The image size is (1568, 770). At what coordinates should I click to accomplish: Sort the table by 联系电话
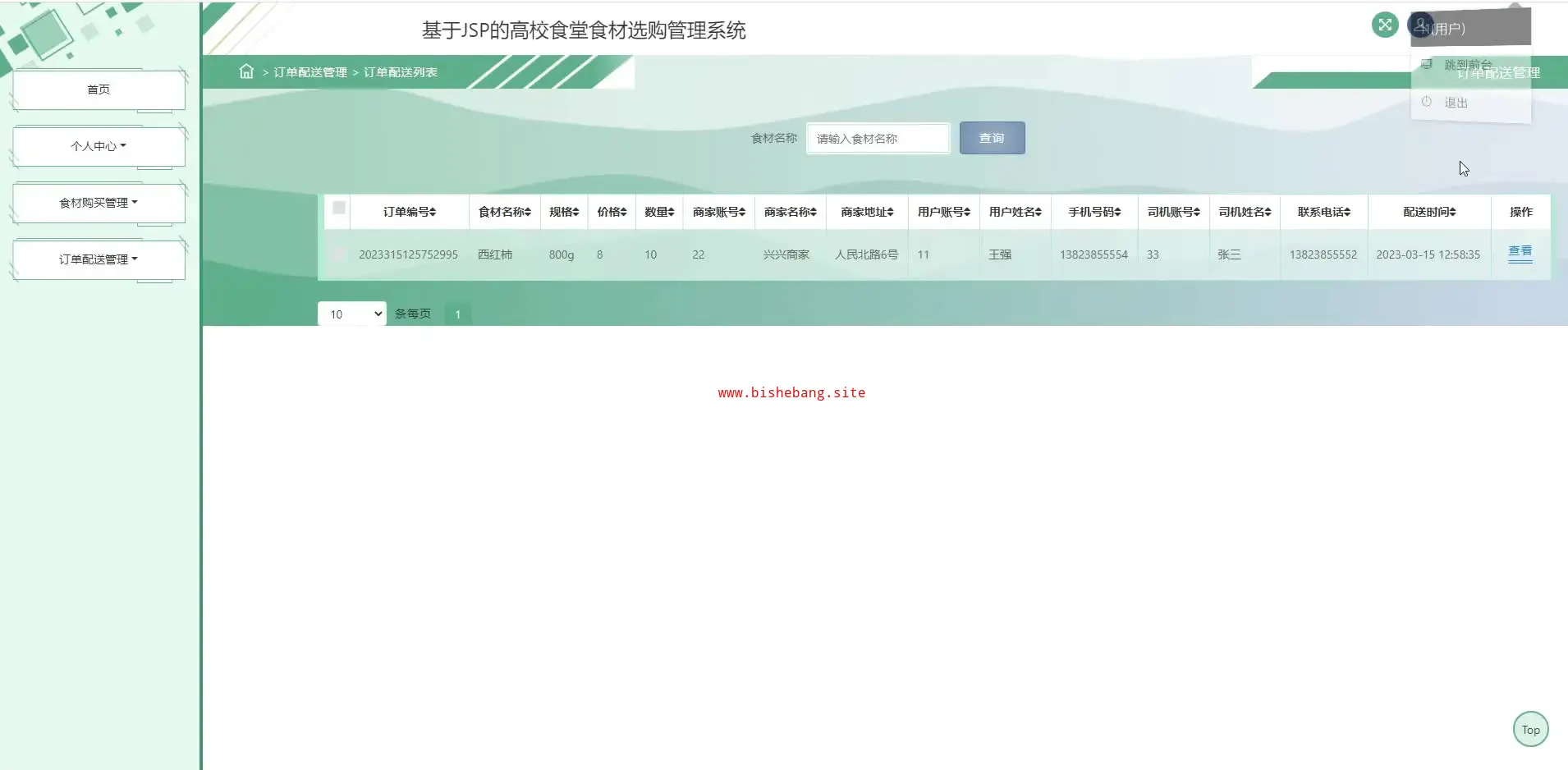point(1324,212)
